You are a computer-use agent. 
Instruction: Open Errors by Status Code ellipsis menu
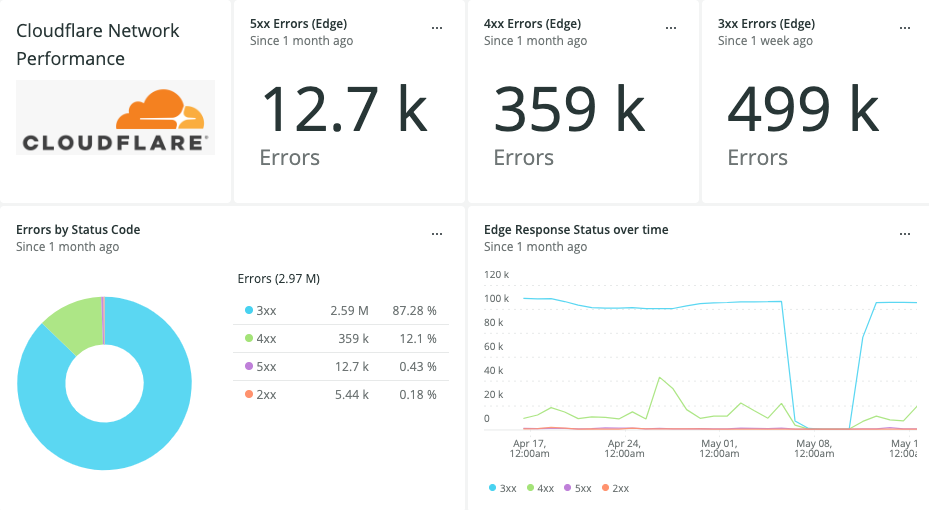click(x=436, y=234)
